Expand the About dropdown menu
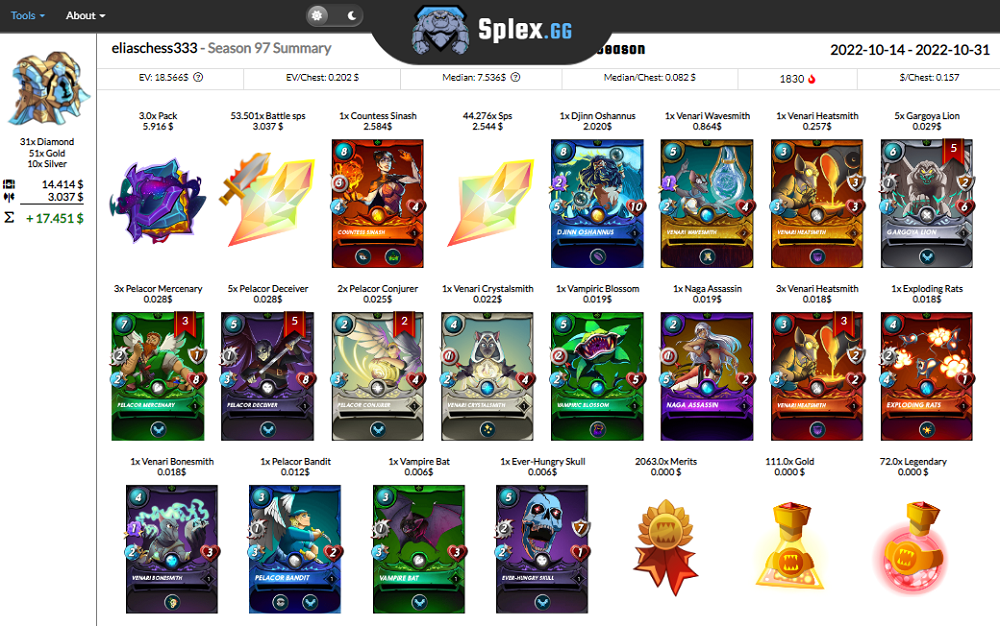The height and width of the screenshot is (626, 1000). (85, 15)
